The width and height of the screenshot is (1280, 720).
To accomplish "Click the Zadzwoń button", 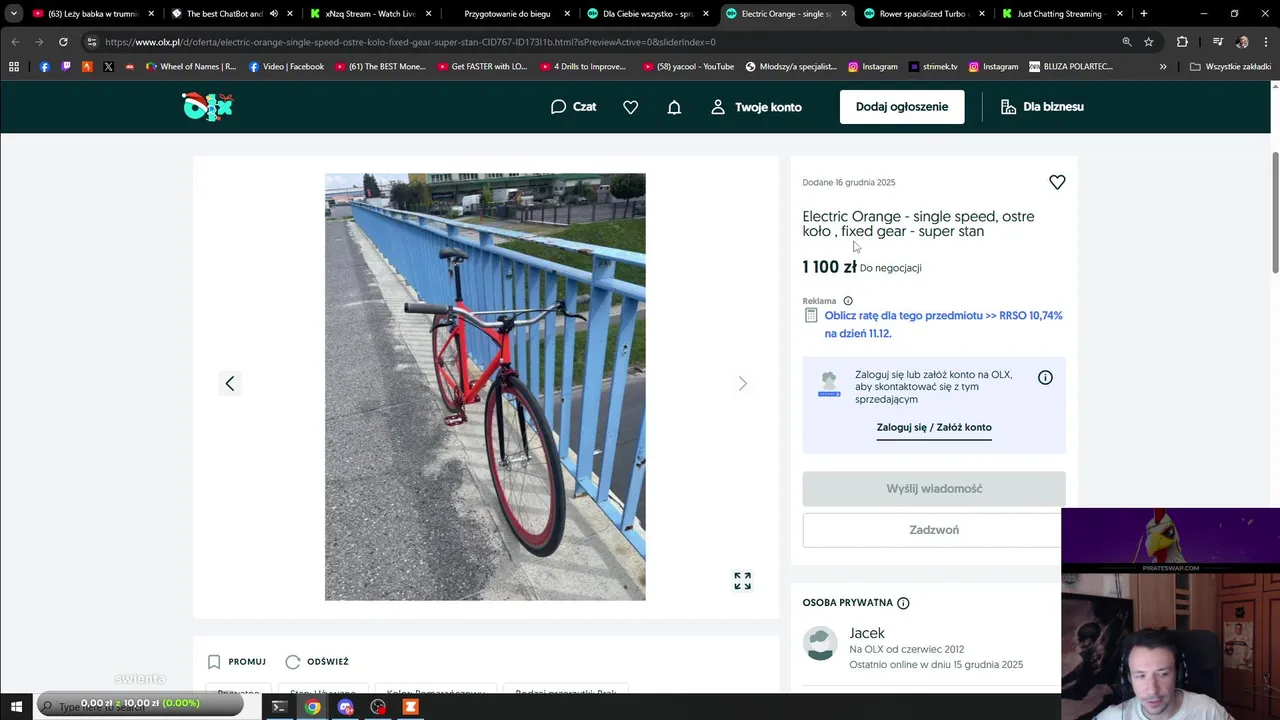I will (934, 530).
